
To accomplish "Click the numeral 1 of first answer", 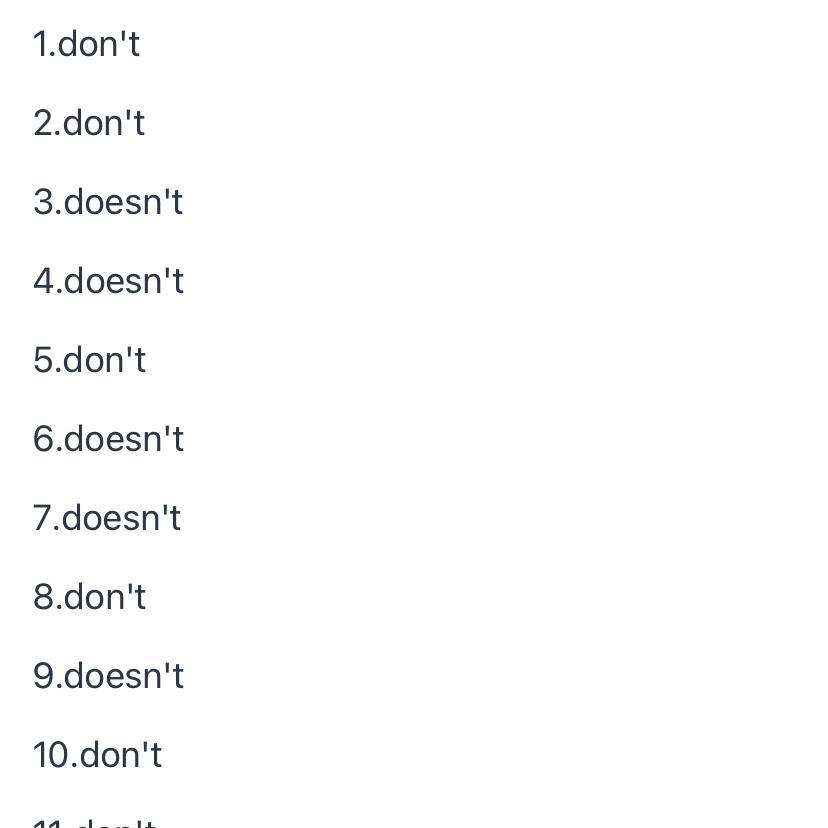I will click(42, 44).
